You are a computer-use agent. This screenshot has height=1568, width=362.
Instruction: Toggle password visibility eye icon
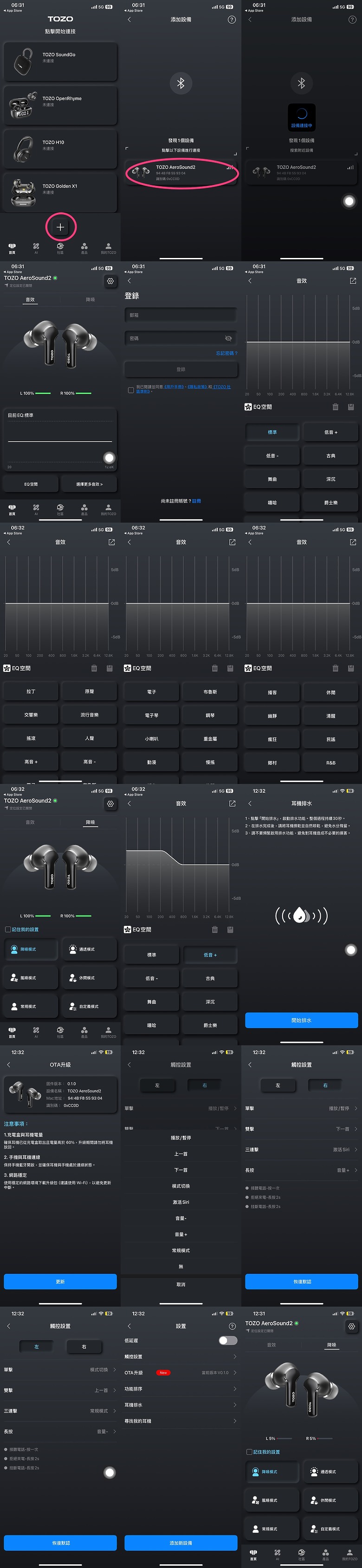pos(228,338)
